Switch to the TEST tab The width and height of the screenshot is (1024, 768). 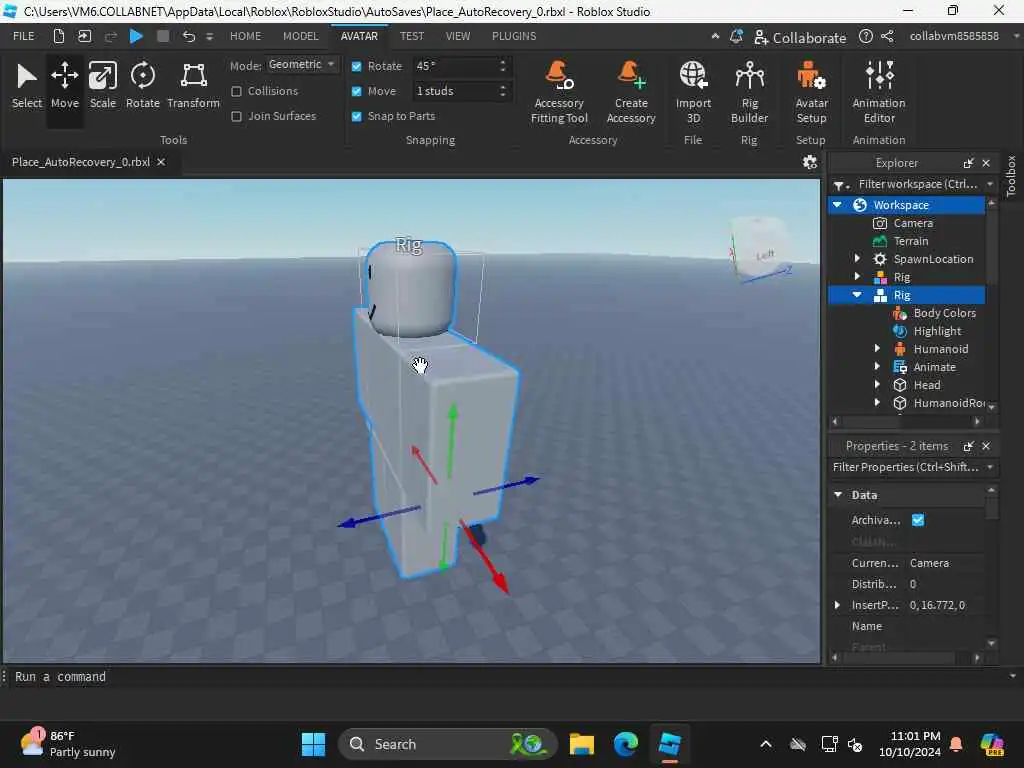[x=411, y=37]
